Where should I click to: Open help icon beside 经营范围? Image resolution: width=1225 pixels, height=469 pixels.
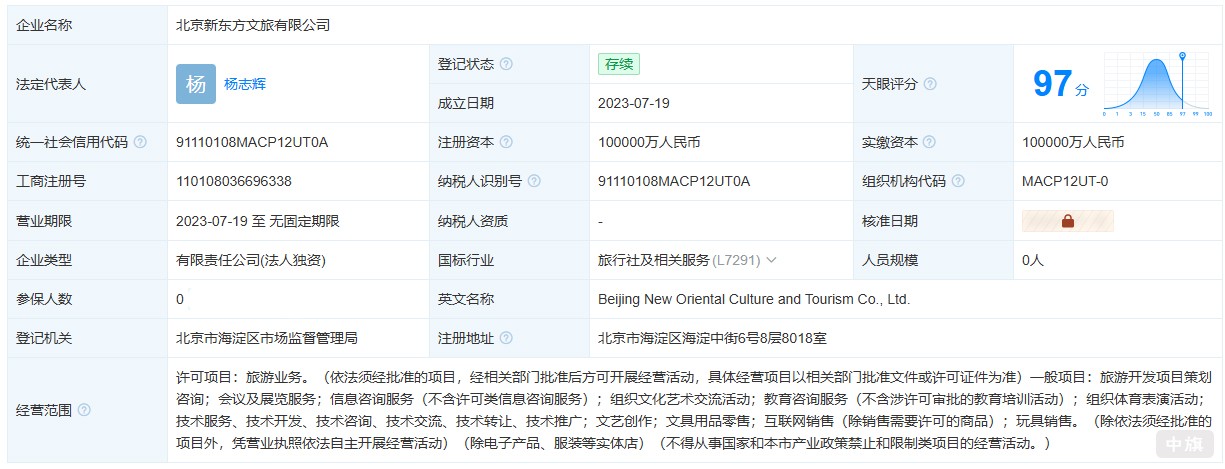click(x=84, y=410)
